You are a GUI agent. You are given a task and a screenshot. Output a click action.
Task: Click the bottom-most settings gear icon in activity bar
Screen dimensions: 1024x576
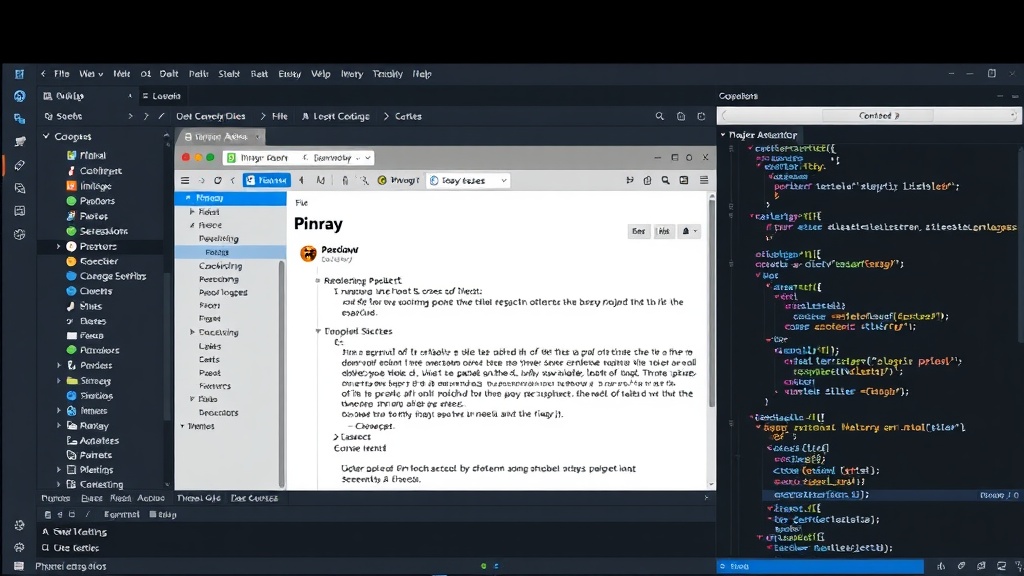[20, 547]
